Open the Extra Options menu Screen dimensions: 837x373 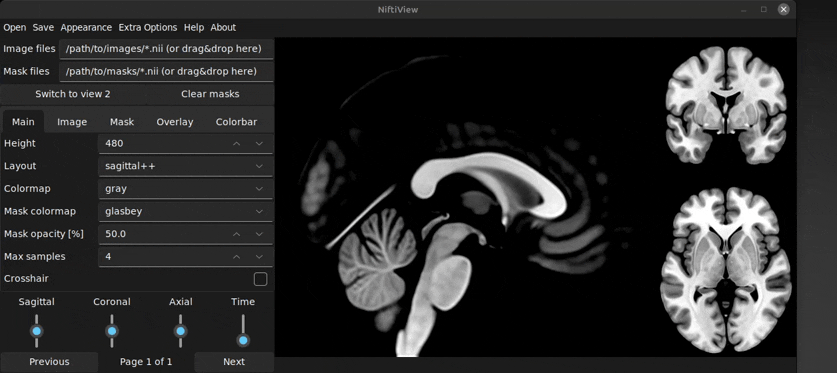coord(147,27)
